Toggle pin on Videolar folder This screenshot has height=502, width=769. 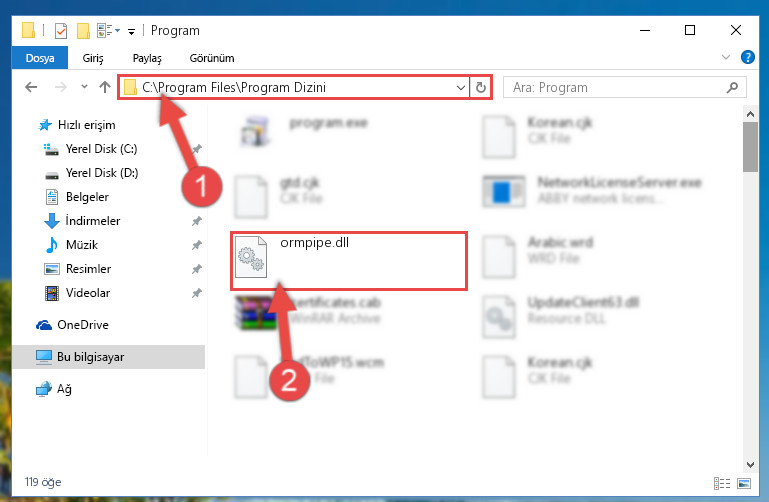click(x=197, y=293)
